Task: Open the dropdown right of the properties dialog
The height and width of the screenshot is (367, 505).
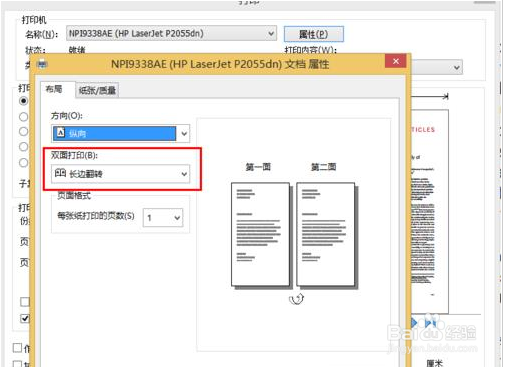Action: click(x=437, y=68)
